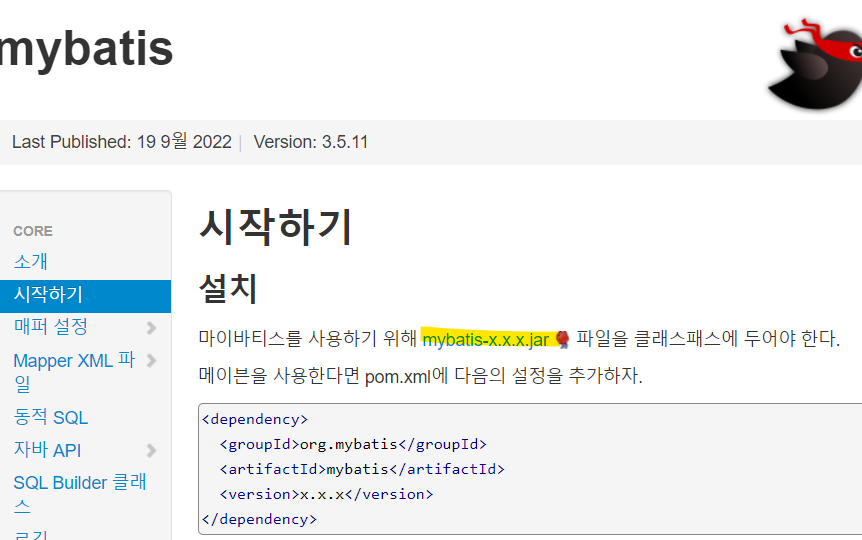The height and width of the screenshot is (540, 862).
Task: Open the 소개 sidebar page
Action: click(31, 261)
